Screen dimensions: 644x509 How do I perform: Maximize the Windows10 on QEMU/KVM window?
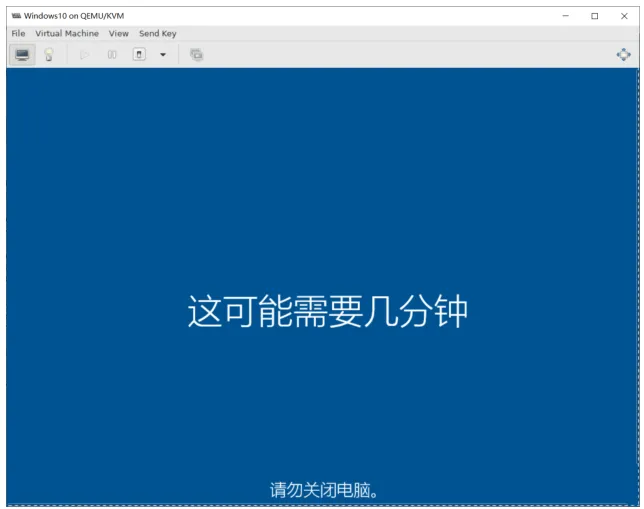pyautogui.click(x=595, y=16)
